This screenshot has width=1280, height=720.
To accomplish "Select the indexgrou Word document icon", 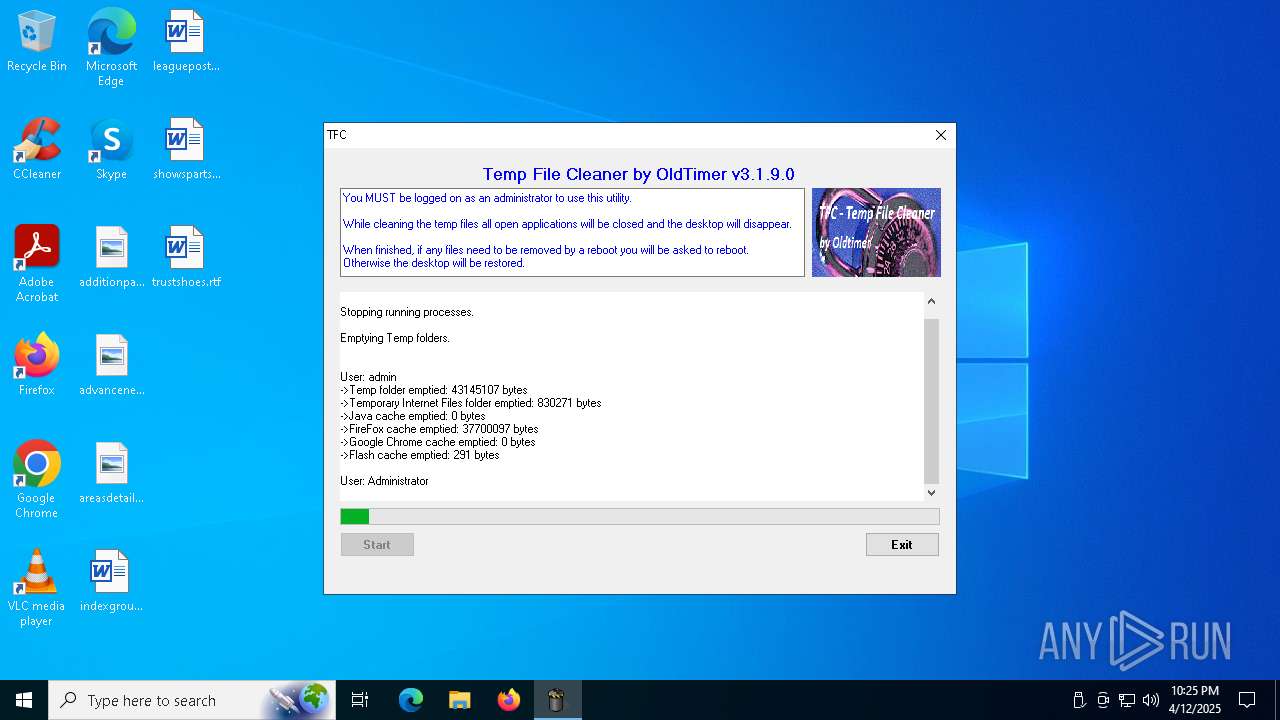I will click(x=111, y=581).
